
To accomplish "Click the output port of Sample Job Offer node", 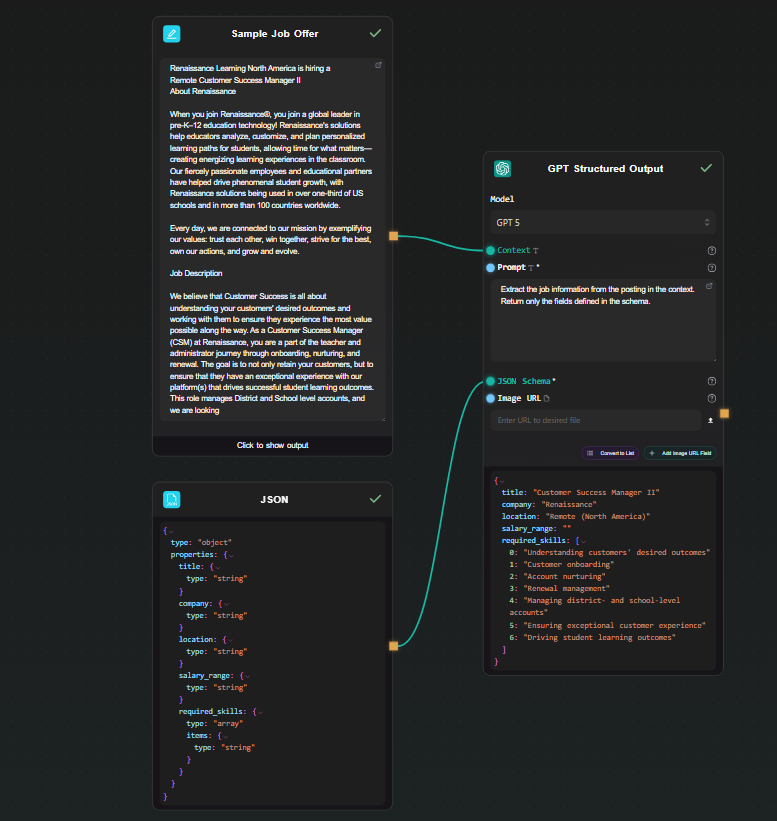I will click(393, 236).
